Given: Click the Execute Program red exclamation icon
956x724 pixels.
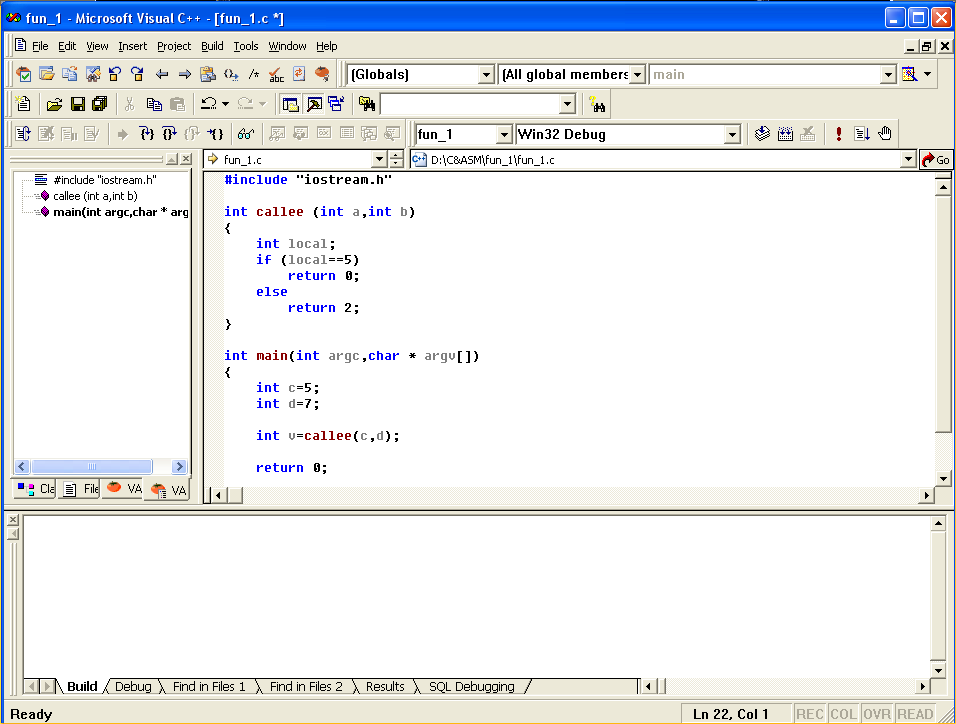Looking at the screenshot, I should pyautogui.click(x=838, y=134).
